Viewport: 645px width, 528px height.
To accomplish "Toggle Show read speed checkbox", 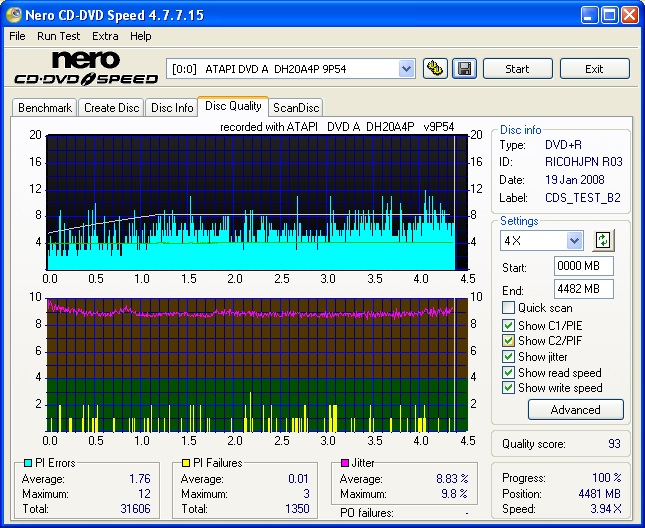I will point(508,373).
